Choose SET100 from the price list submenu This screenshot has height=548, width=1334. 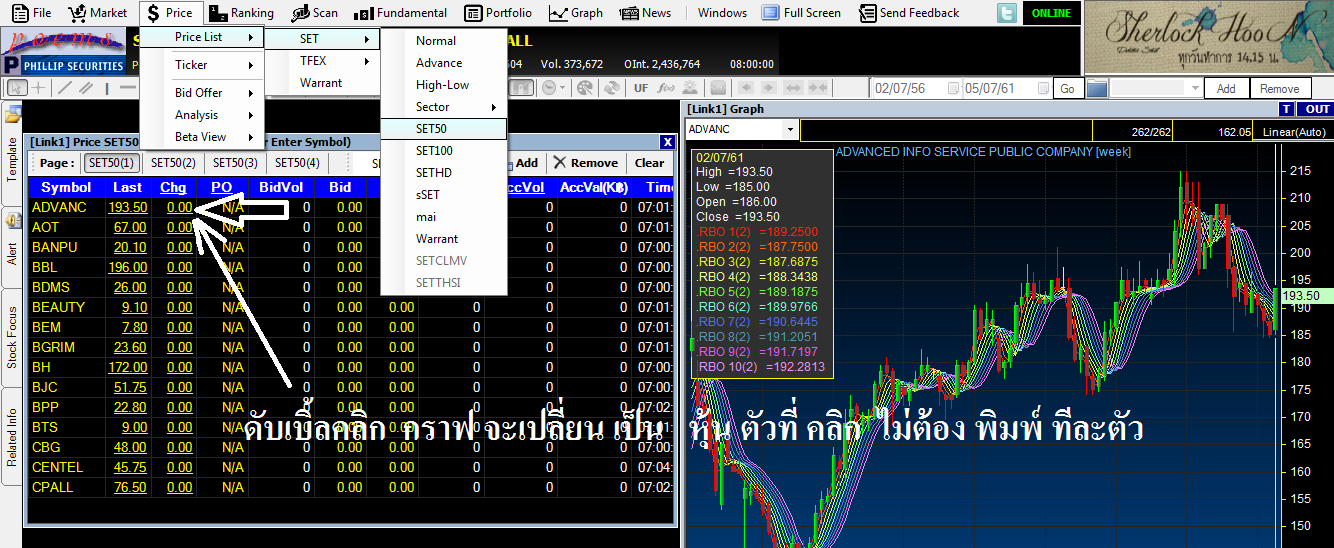tap(444, 151)
